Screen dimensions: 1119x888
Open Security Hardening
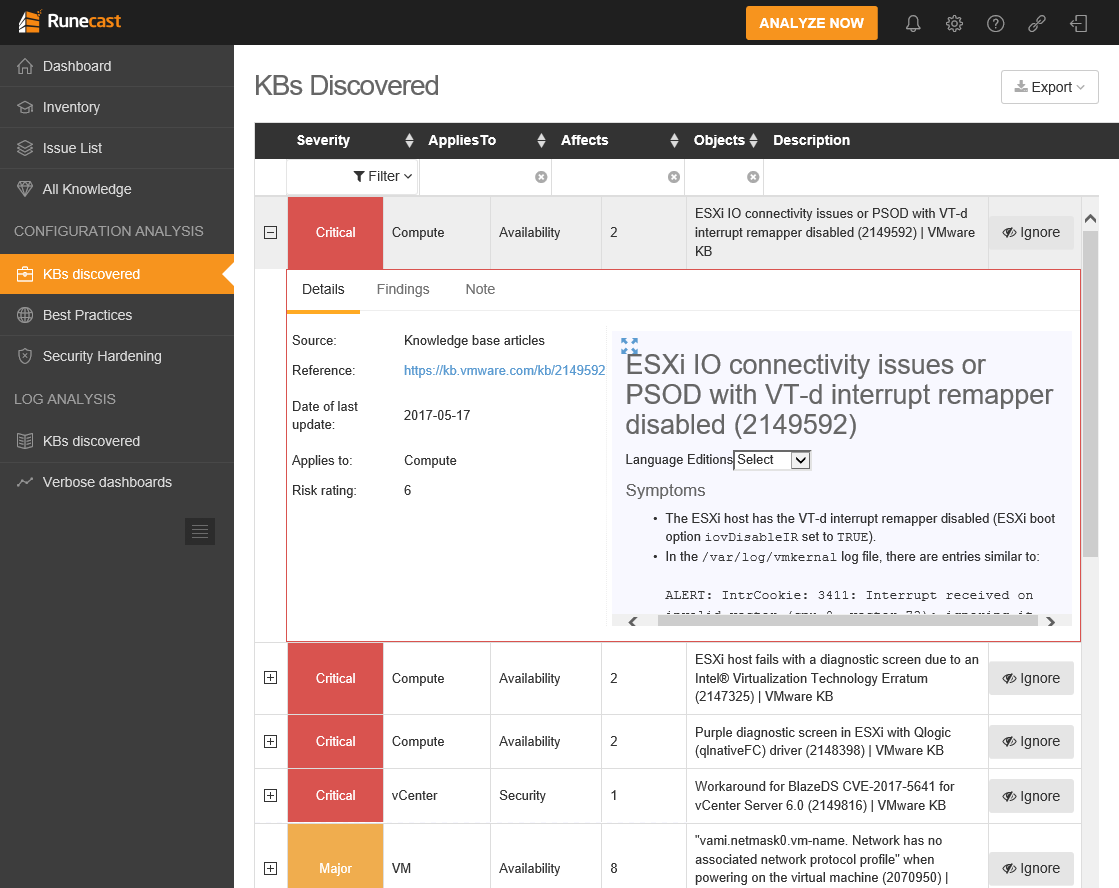tap(117, 356)
